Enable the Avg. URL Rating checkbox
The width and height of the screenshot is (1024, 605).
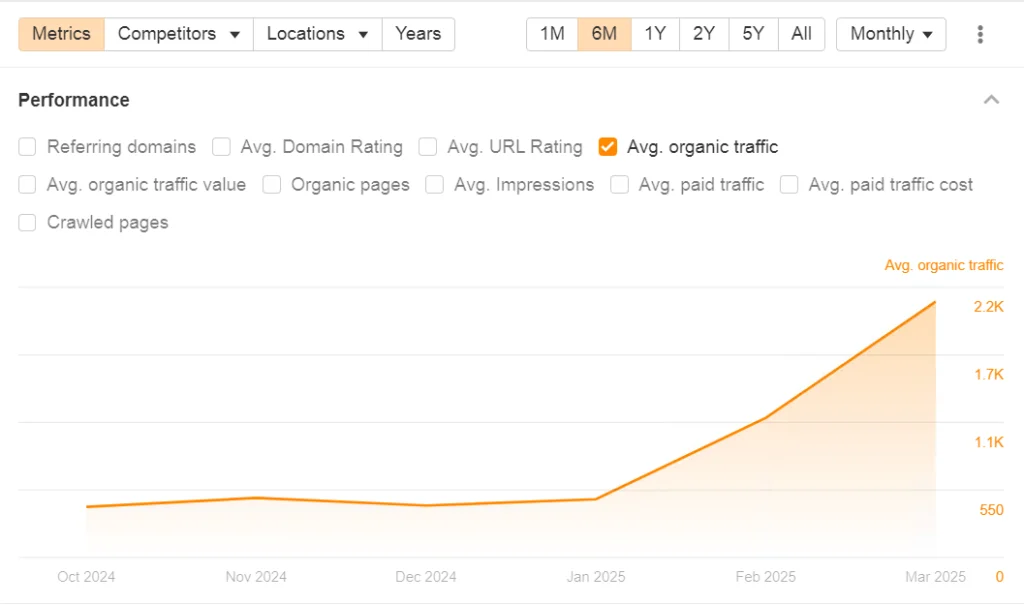pos(428,147)
